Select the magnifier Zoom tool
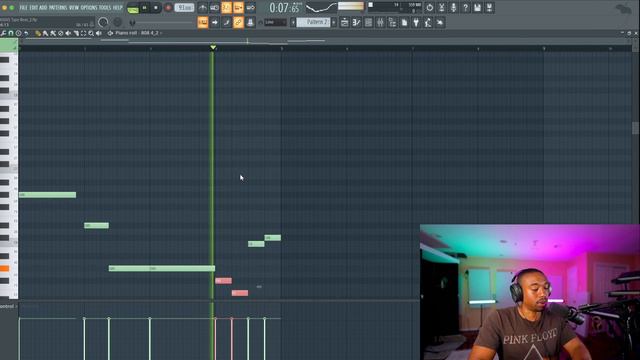The height and width of the screenshot is (360, 640). (91, 33)
